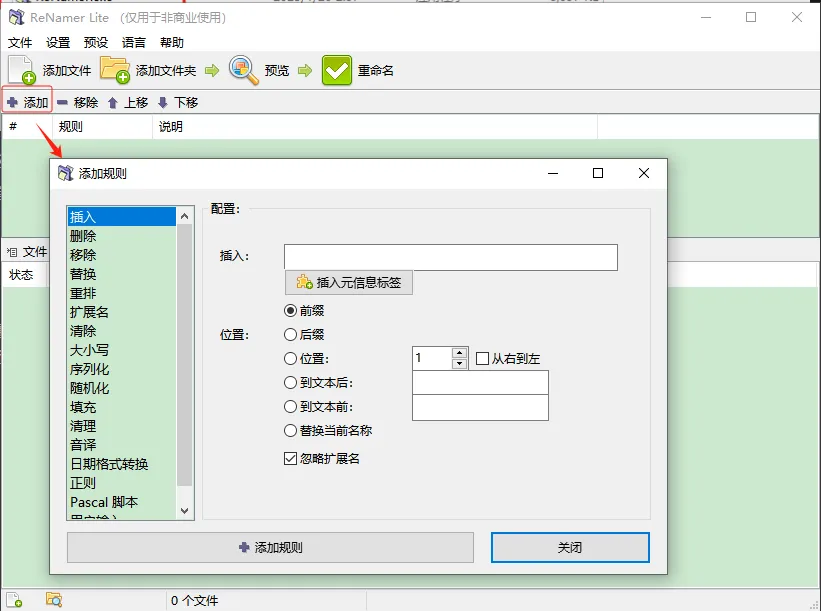Image resolution: width=821 pixels, height=611 pixels.
Task: Click the plus Add (添加) rule button
Action: tap(28, 102)
